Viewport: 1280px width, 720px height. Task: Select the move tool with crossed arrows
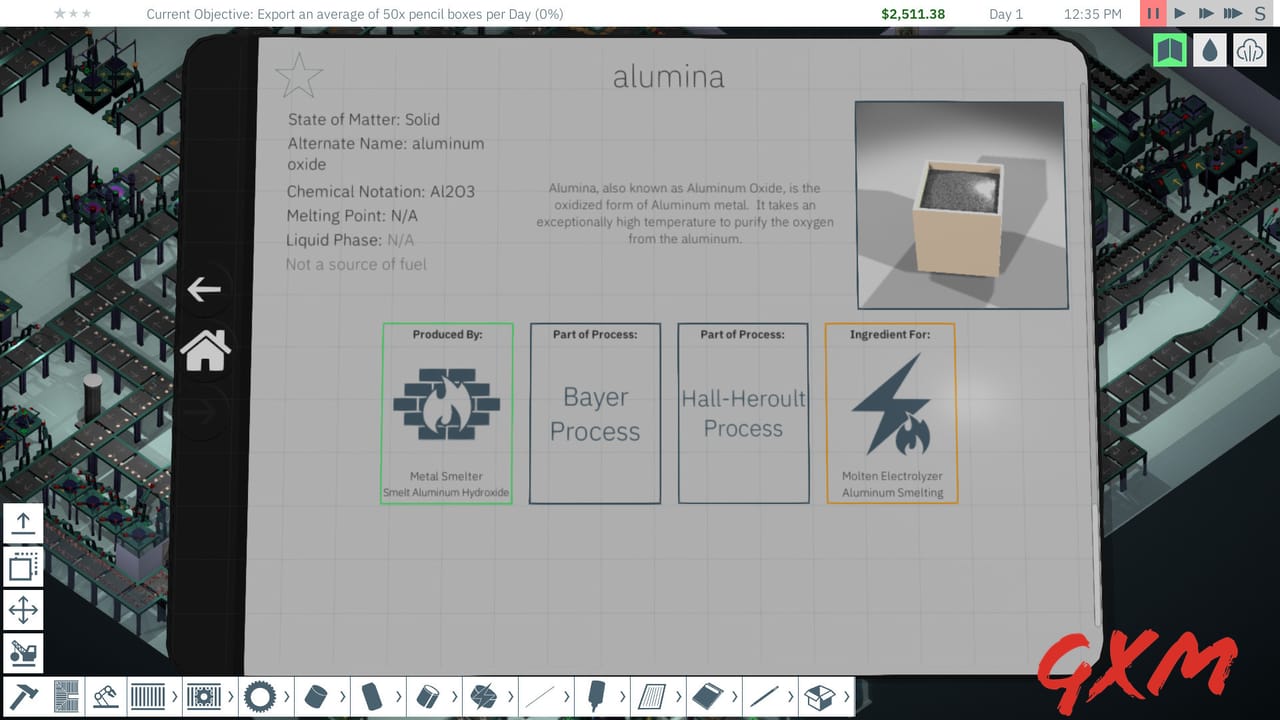pyautogui.click(x=23, y=609)
